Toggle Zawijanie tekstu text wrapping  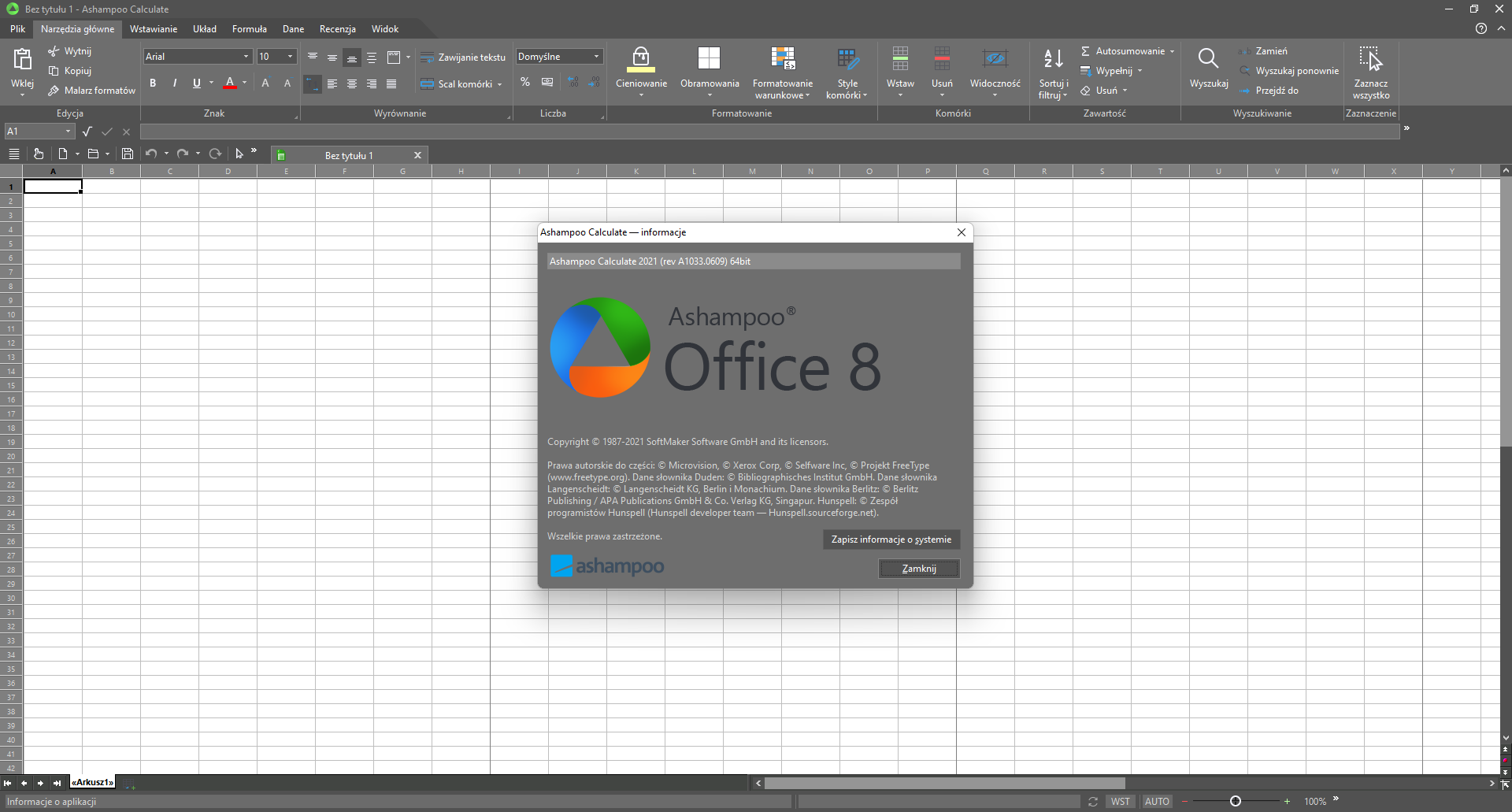pyautogui.click(x=463, y=57)
